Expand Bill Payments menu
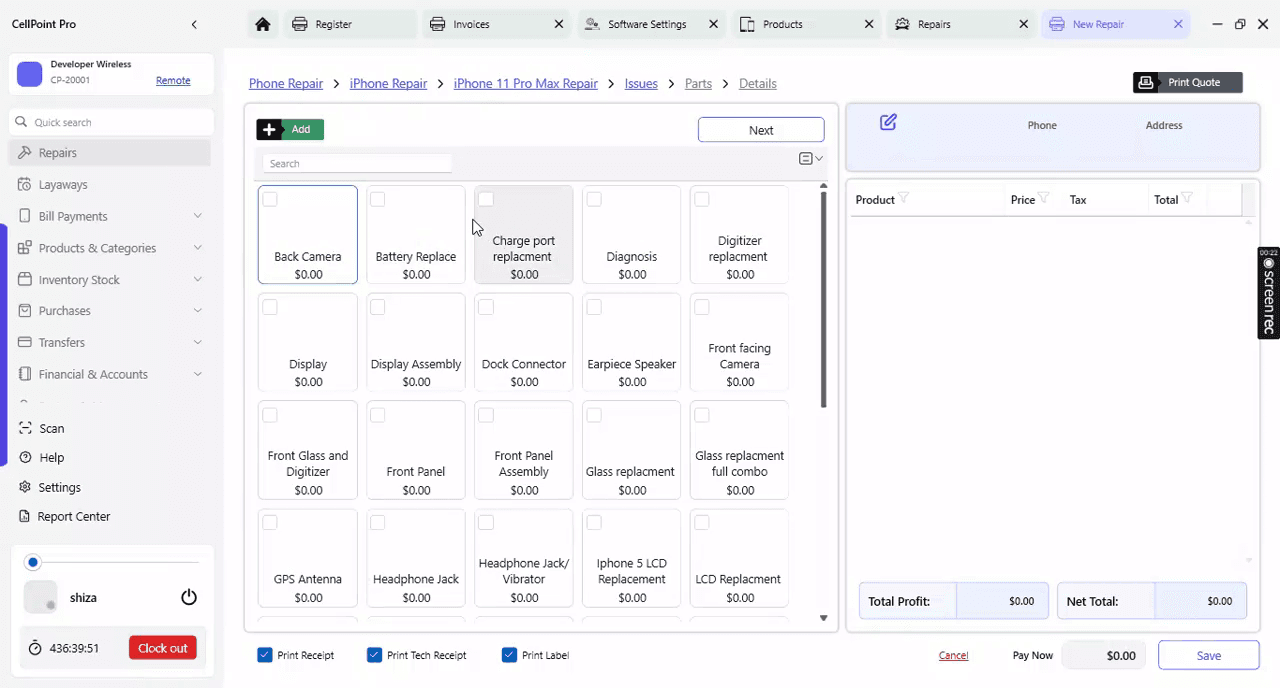This screenshot has height=688, width=1280. [197, 216]
